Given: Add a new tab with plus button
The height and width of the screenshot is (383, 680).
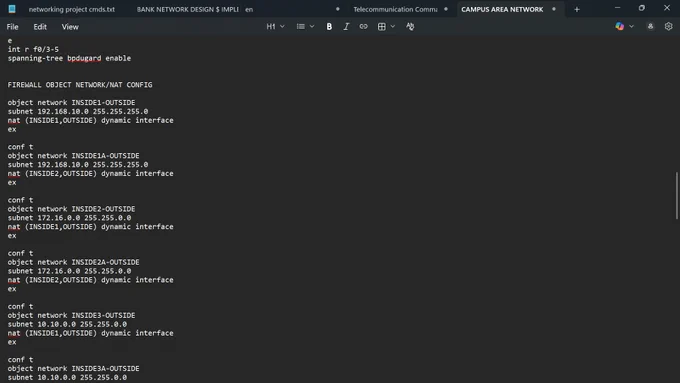Looking at the screenshot, I should click(x=577, y=9).
